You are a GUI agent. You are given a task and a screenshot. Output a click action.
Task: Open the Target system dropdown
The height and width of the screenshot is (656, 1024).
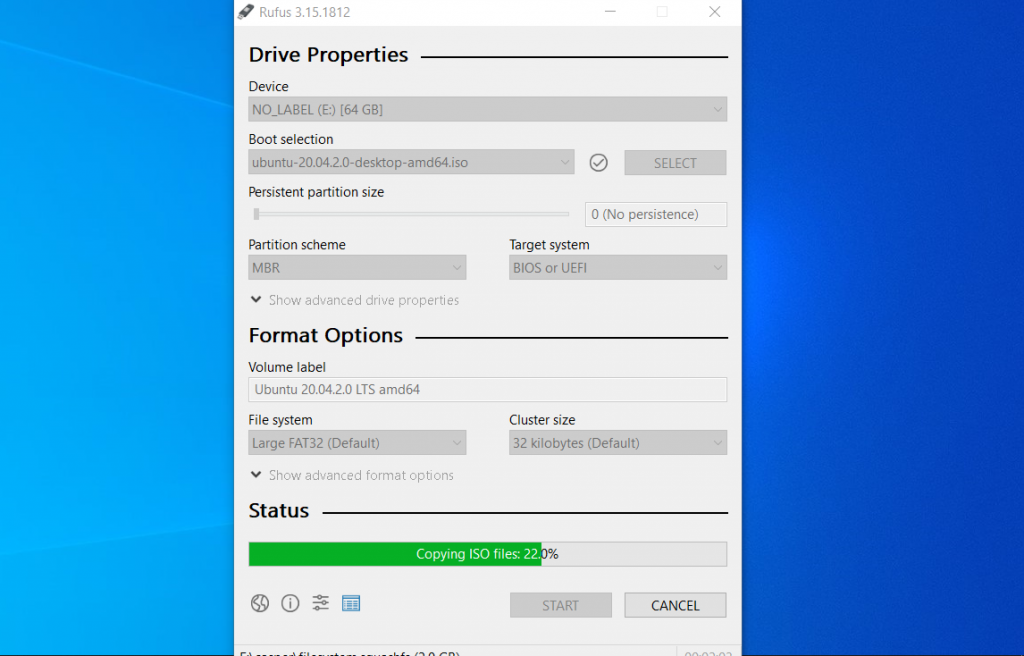tap(617, 267)
